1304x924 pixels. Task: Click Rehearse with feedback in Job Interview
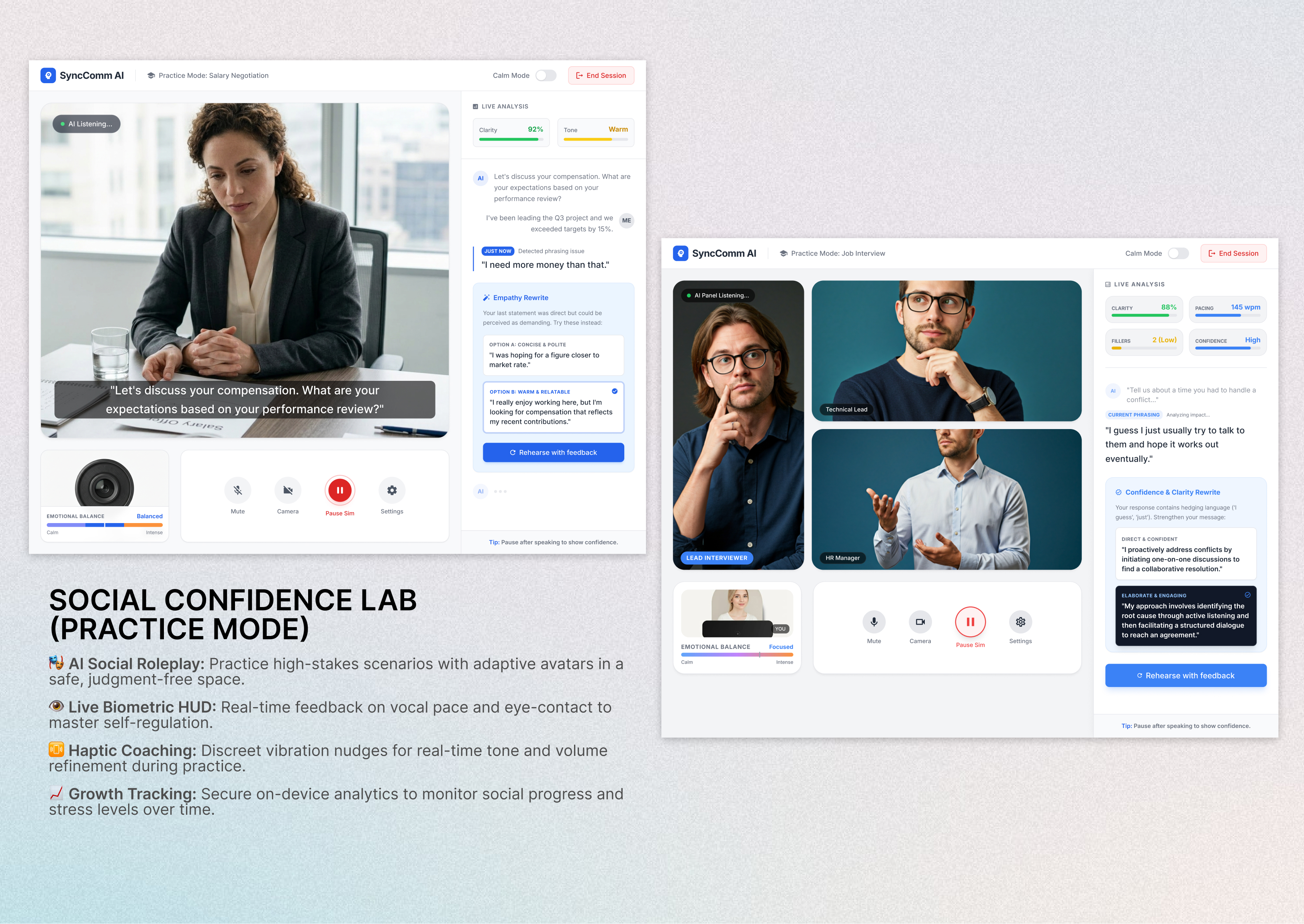(x=1185, y=675)
